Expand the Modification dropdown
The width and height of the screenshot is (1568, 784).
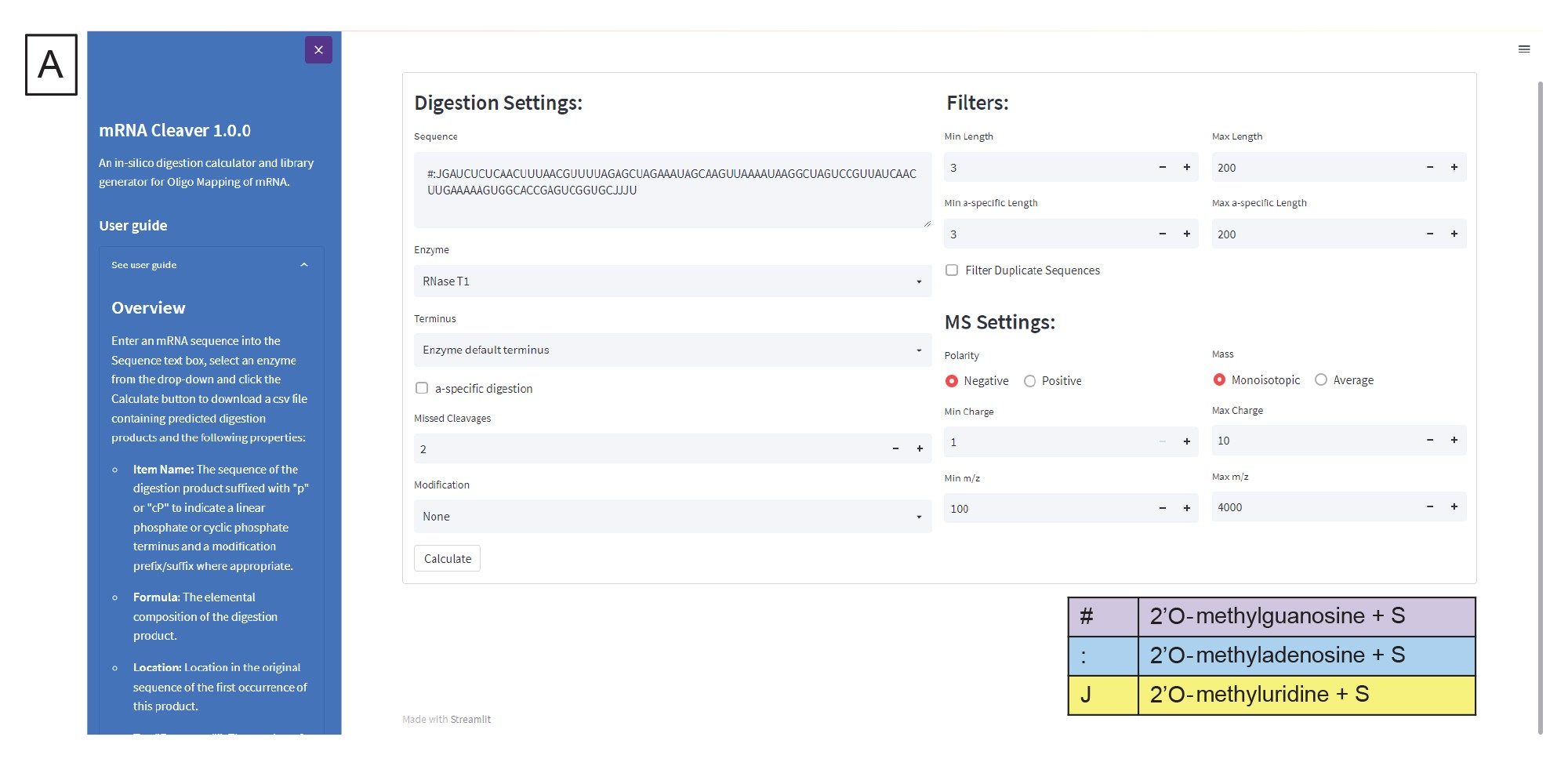[x=672, y=517]
